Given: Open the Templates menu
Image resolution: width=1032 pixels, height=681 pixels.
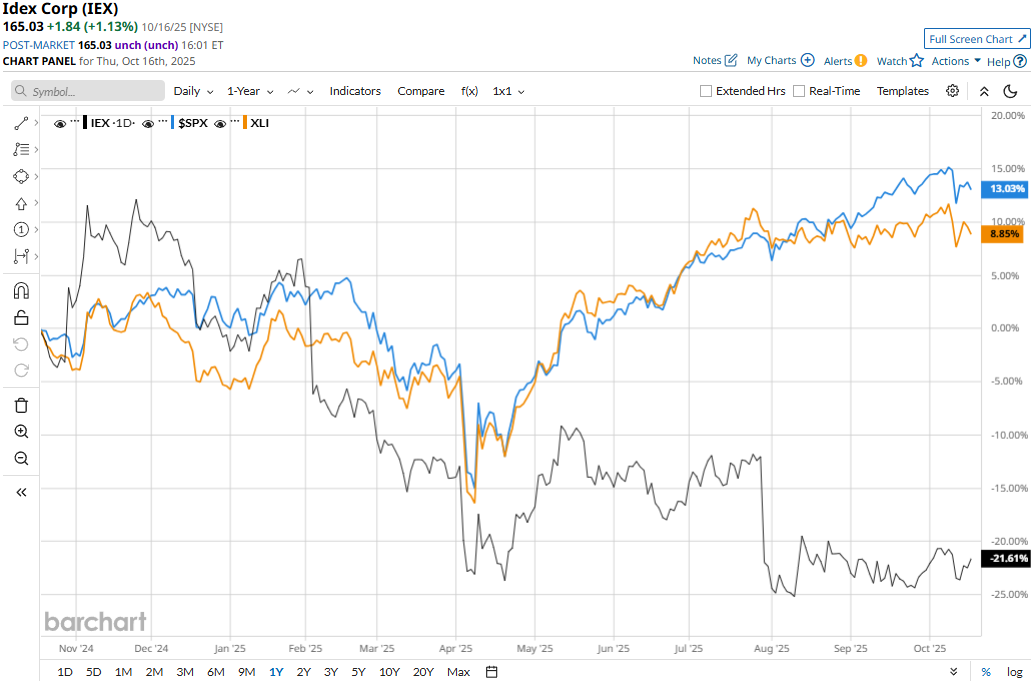Looking at the screenshot, I should click(902, 91).
